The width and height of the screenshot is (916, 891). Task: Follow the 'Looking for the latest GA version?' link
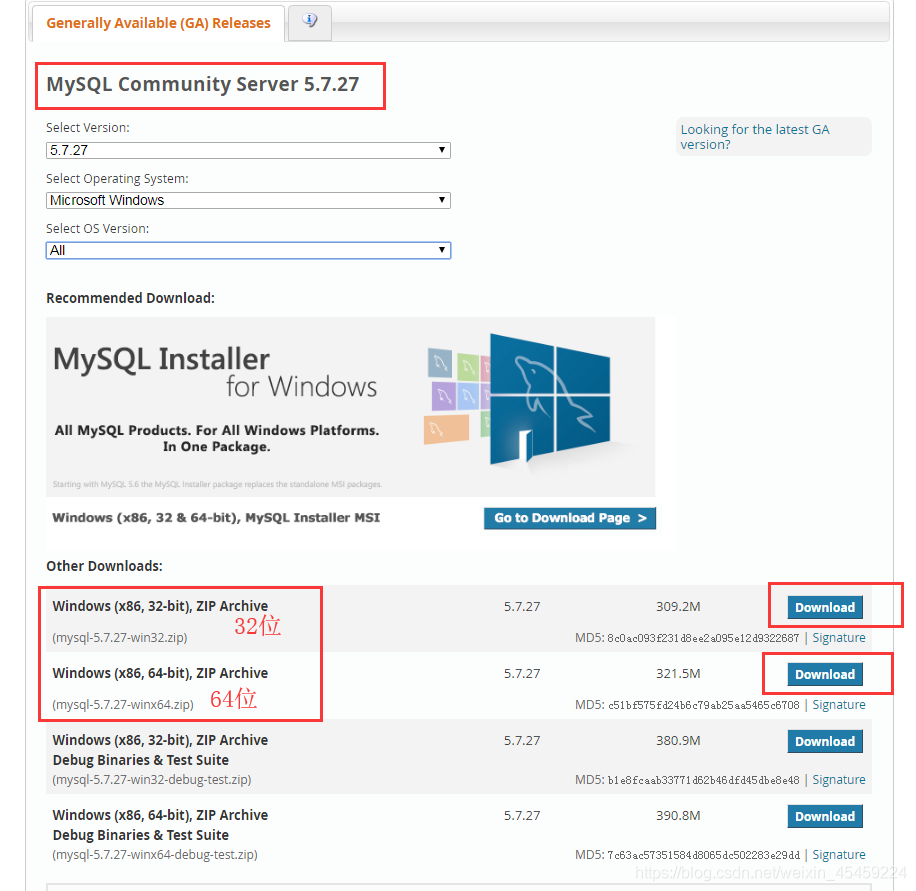[755, 137]
